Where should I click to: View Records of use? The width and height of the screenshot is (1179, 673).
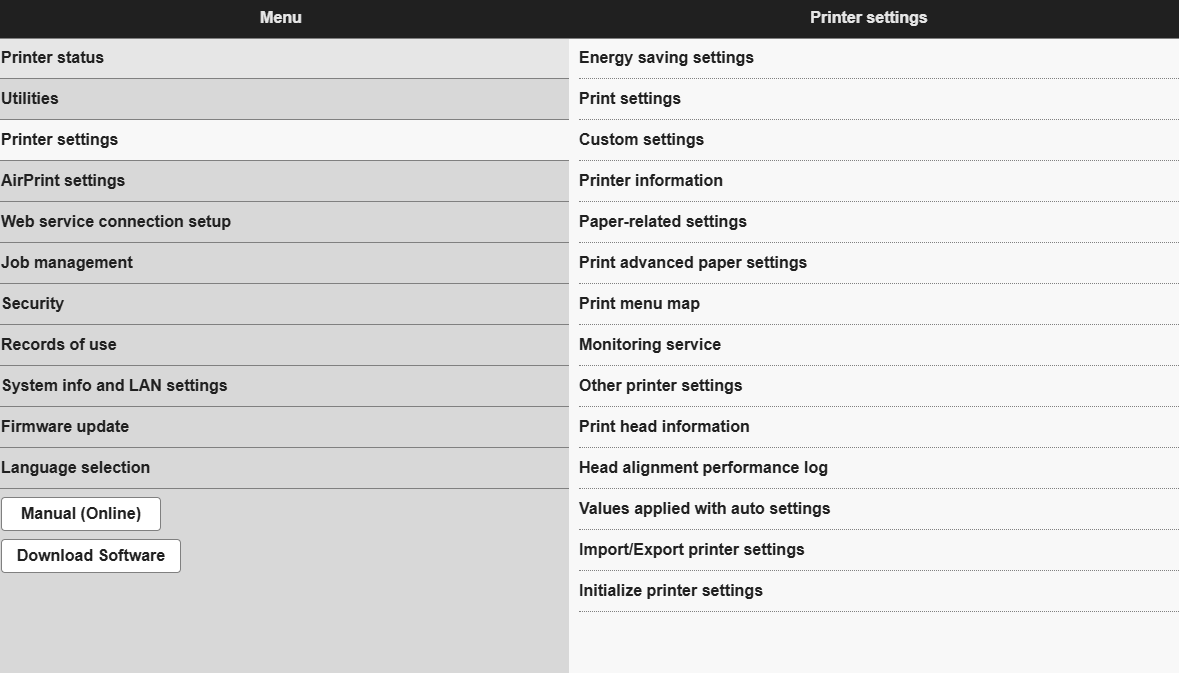[58, 344]
